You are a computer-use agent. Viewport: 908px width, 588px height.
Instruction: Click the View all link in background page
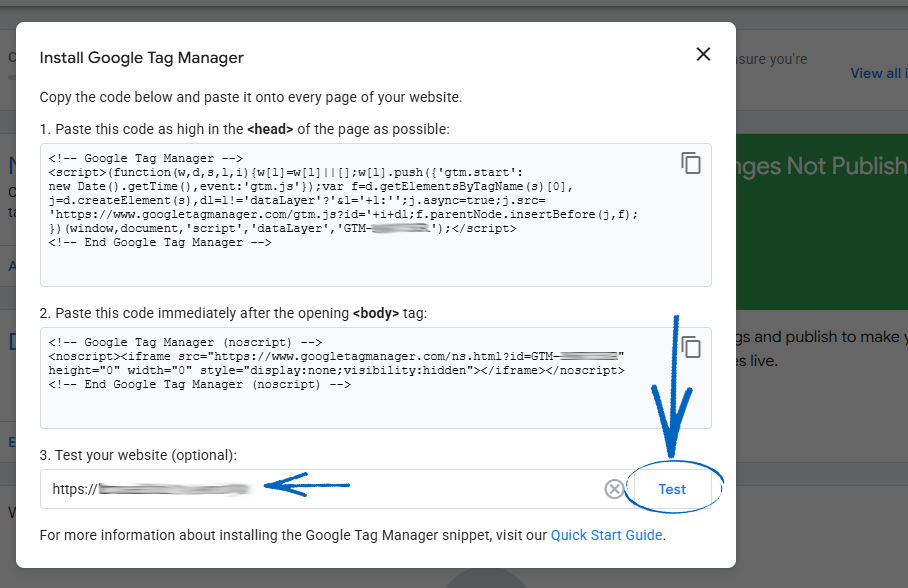878,74
